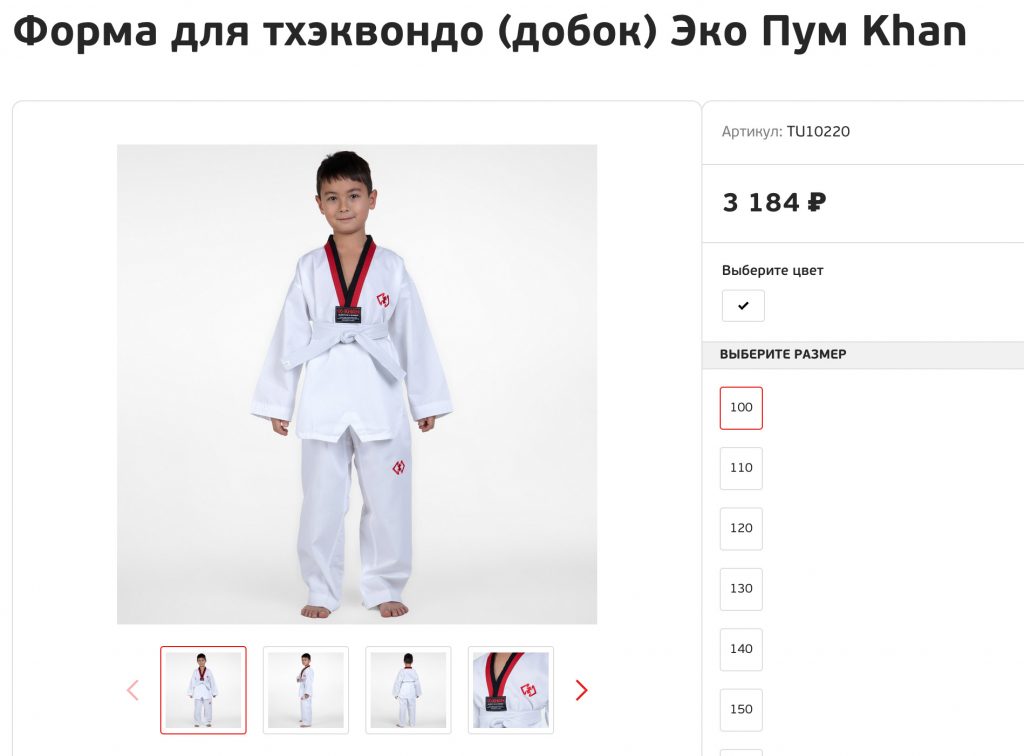Open the side view thumbnail
The width and height of the screenshot is (1024, 756).
(x=306, y=690)
